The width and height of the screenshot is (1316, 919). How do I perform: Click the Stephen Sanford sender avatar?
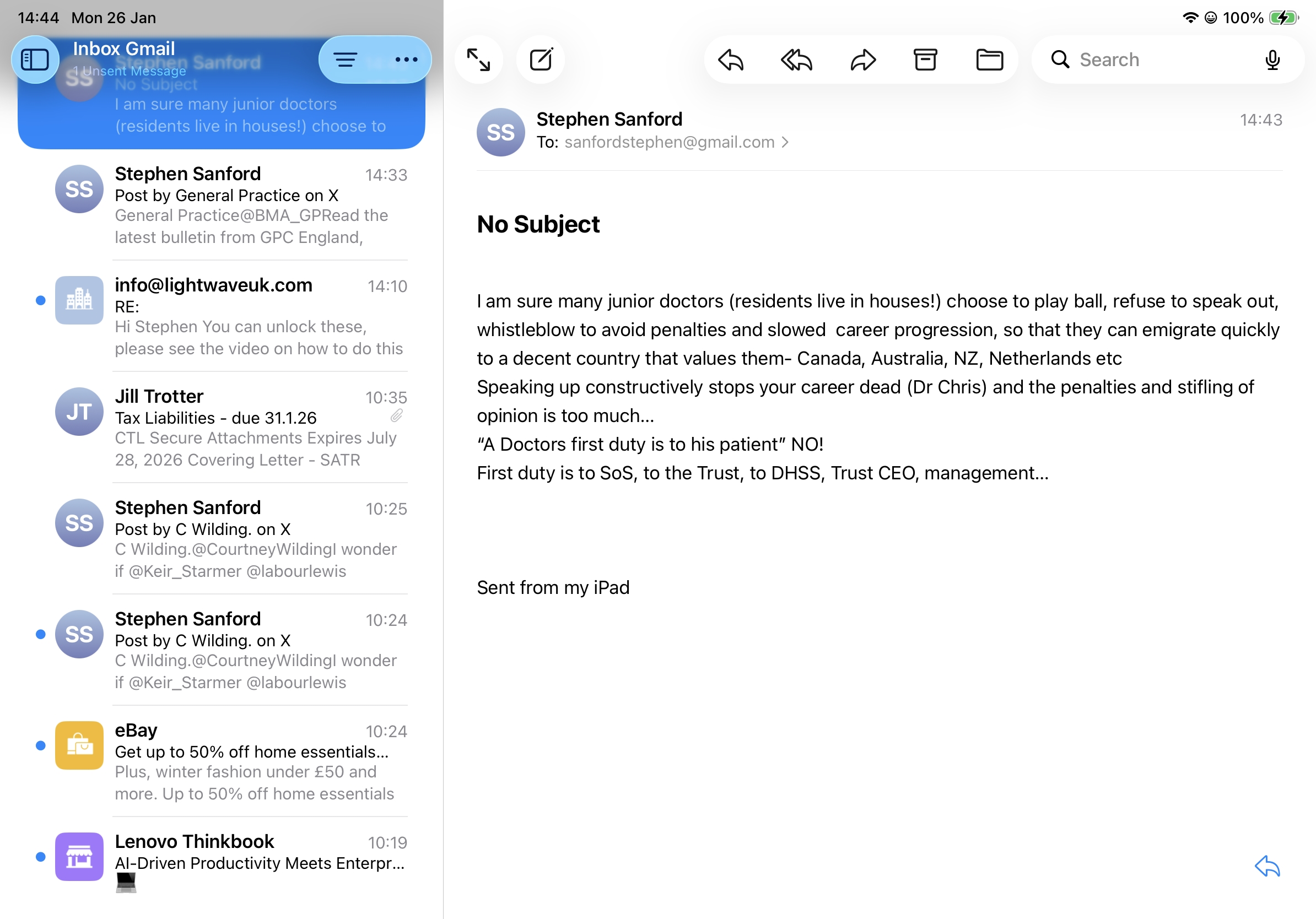click(500, 132)
